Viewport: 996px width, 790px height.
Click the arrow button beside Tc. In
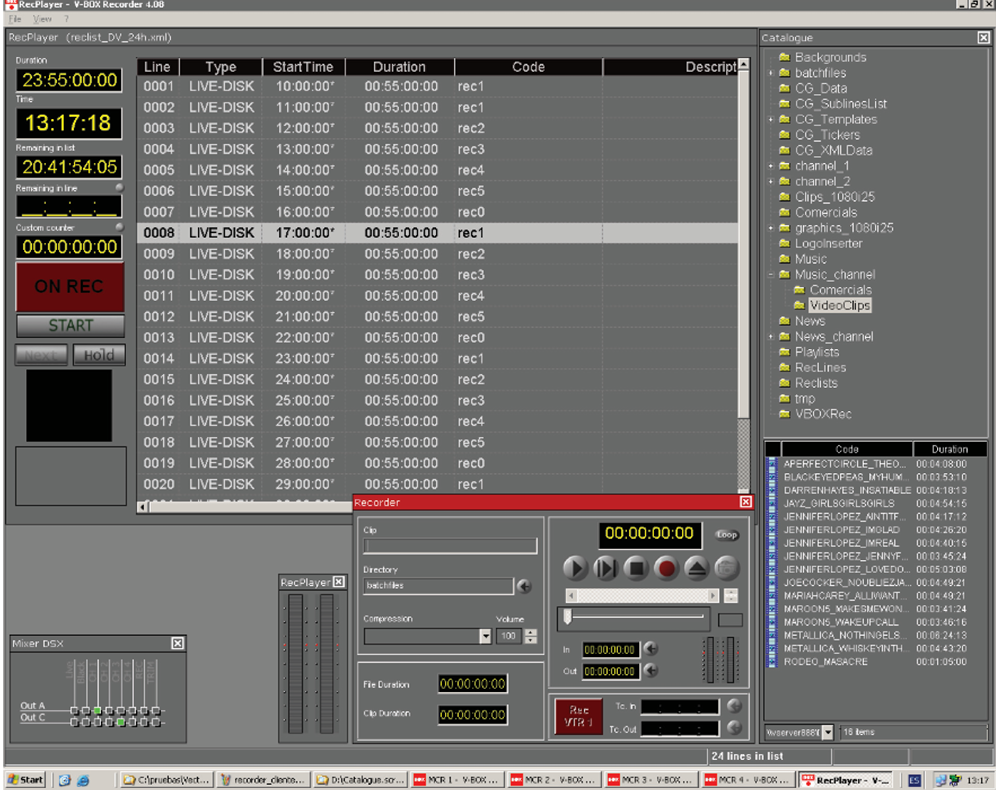tap(734, 706)
